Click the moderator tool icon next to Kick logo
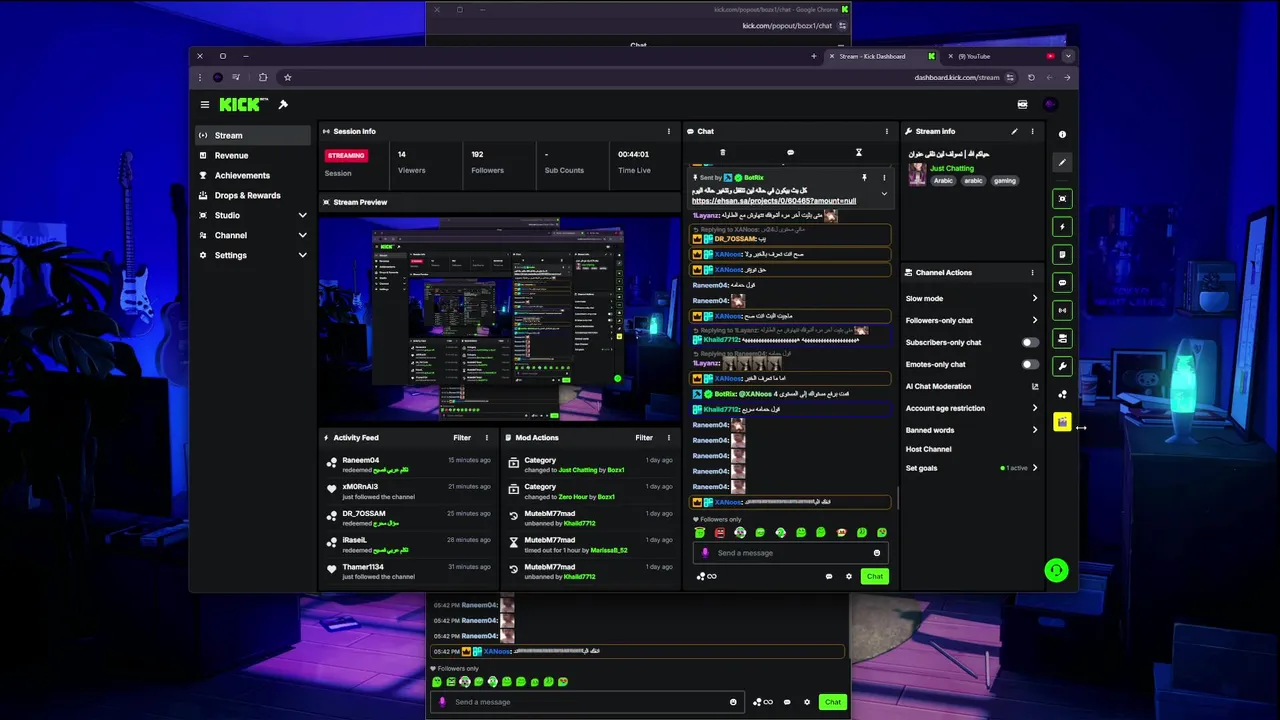The image size is (1280, 720). pos(283,104)
